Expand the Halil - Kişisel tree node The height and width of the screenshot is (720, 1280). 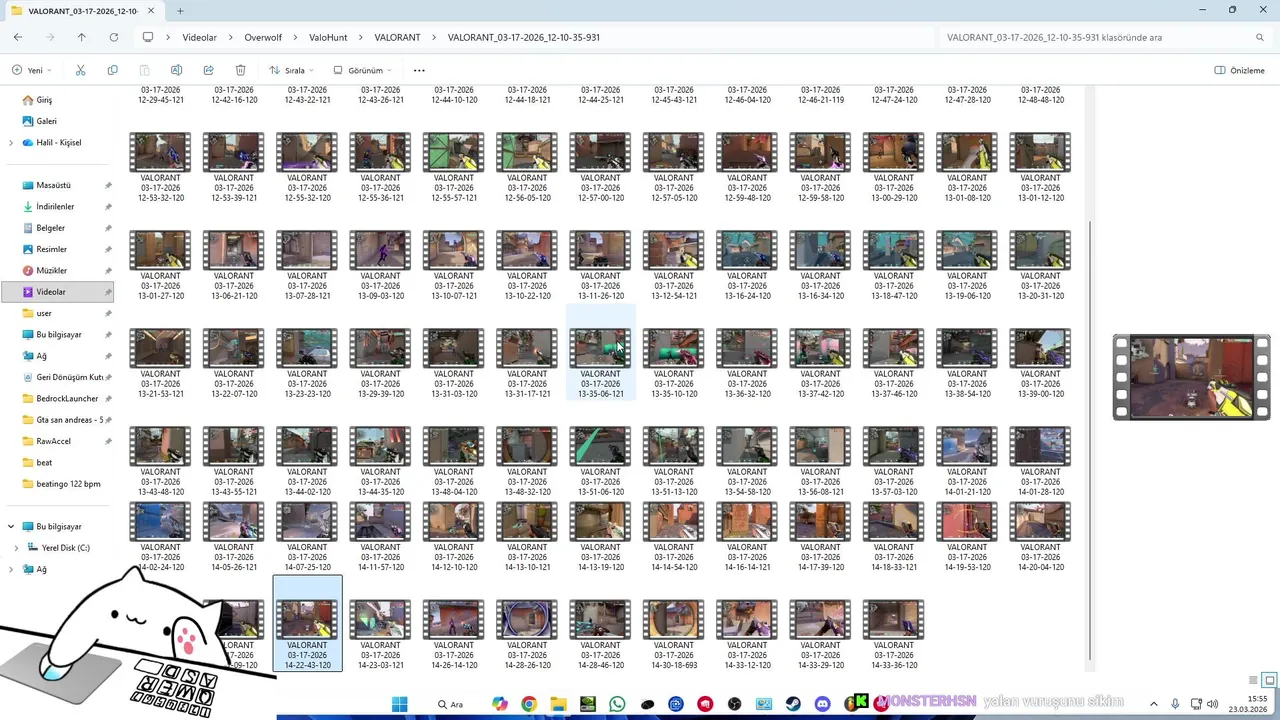pyautogui.click(x=11, y=143)
